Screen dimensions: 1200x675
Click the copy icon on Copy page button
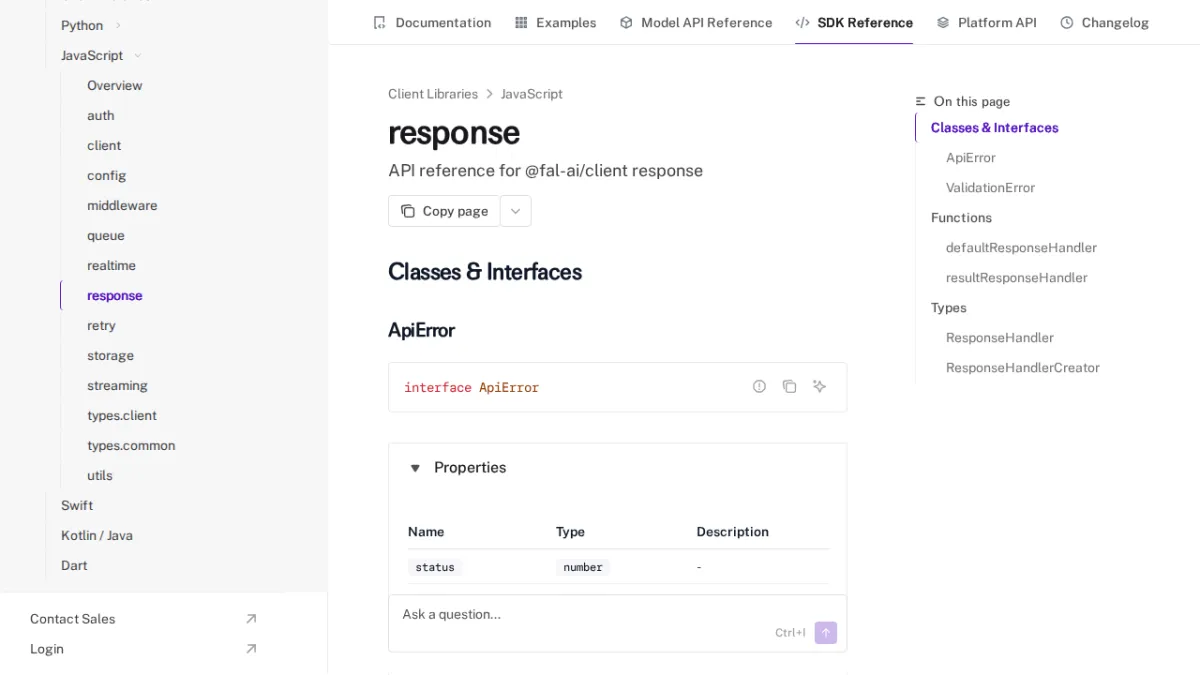[x=408, y=211]
